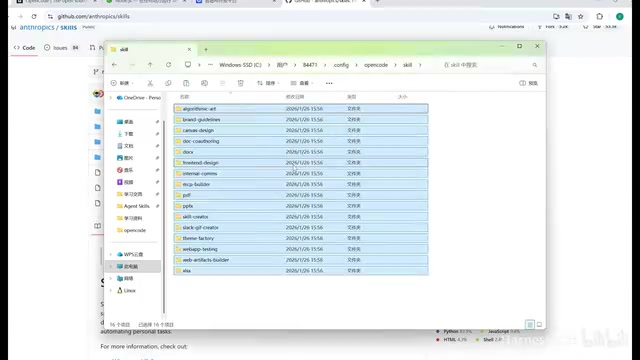
Task: Open Desktop shortcut icon in sidebar
Action: [x=120, y=122]
